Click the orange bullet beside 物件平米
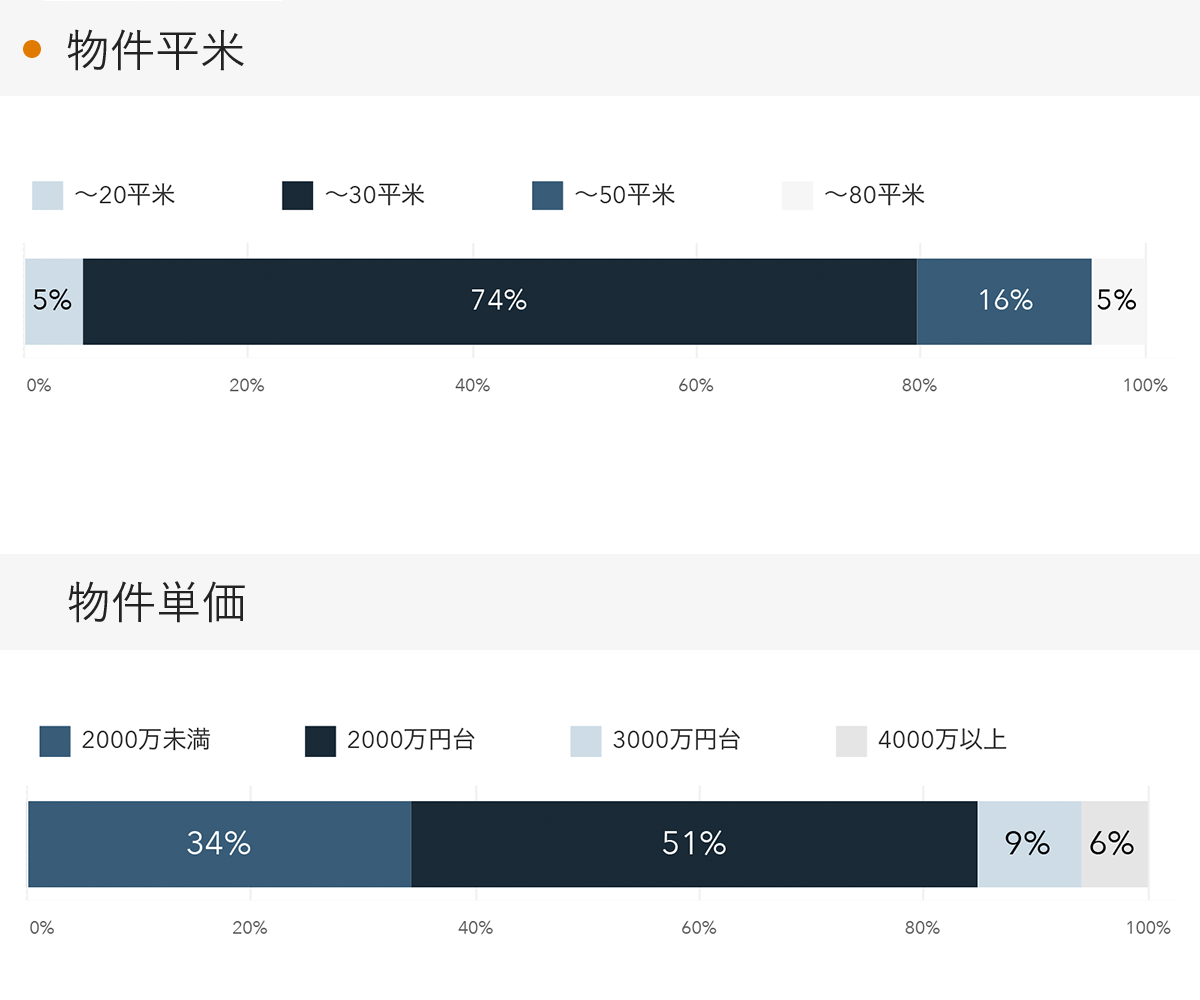Image resolution: width=1200 pixels, height=1000 pixels. (32, 49)
